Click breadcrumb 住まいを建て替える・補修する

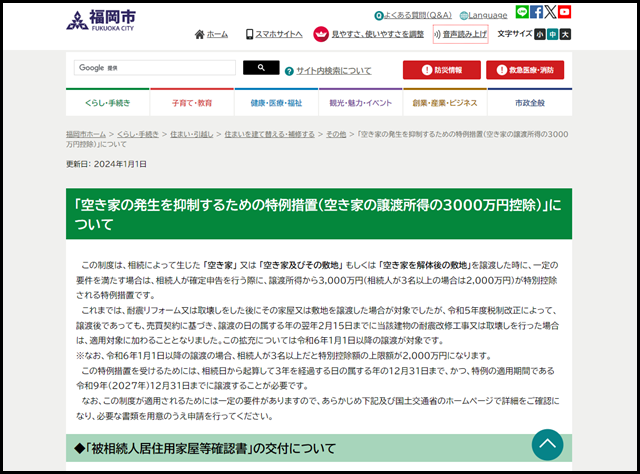(269, 134)
